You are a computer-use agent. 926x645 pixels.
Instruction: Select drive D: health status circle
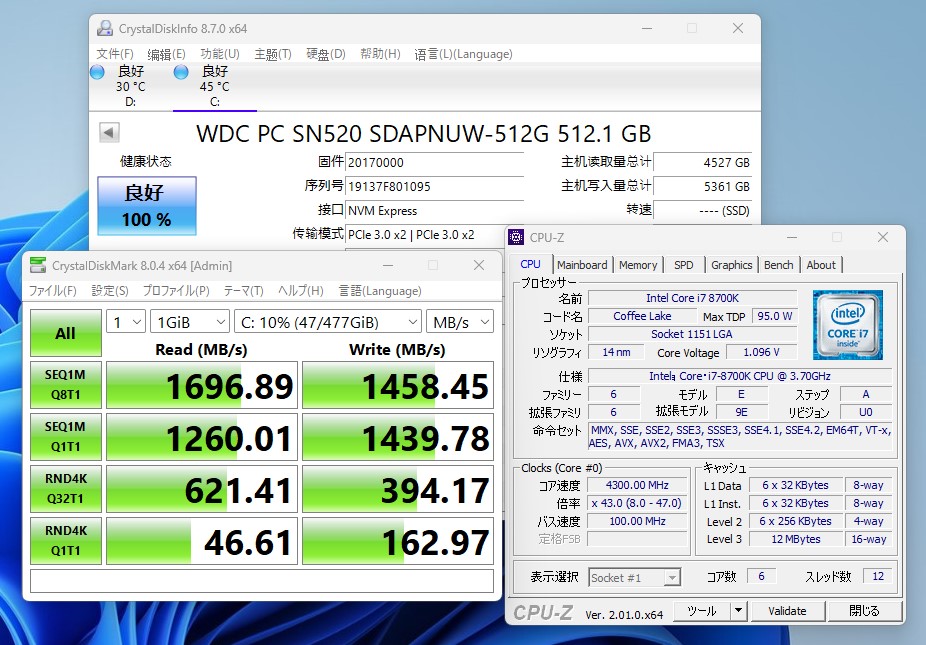pyautogui.click(x=97, y=72)
